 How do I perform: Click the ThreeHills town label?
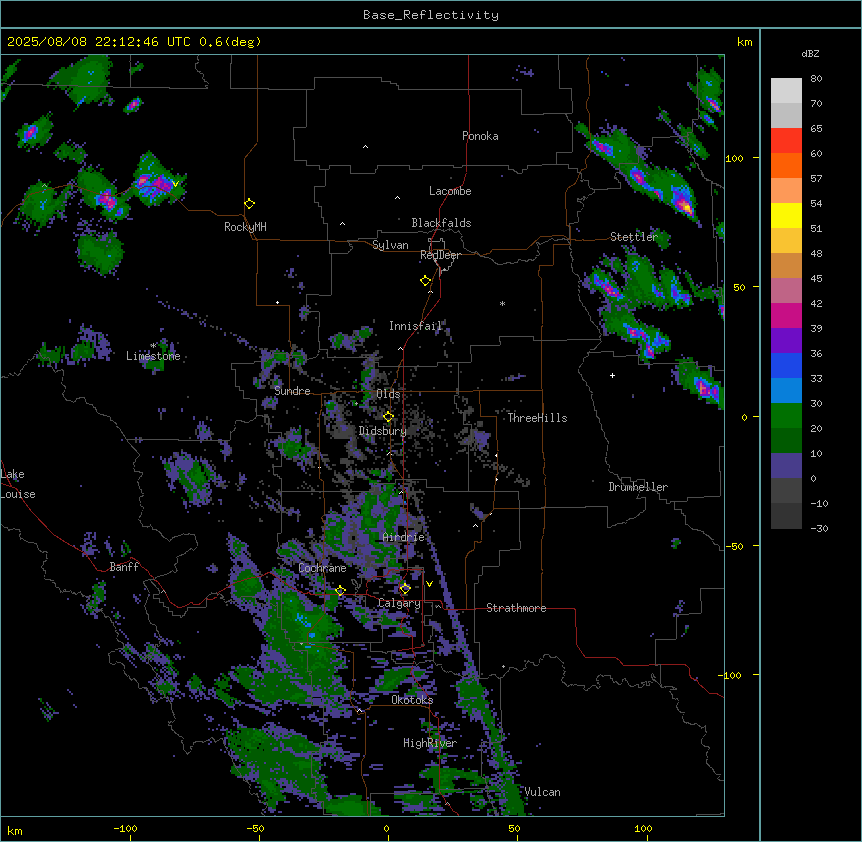[537, 418]
